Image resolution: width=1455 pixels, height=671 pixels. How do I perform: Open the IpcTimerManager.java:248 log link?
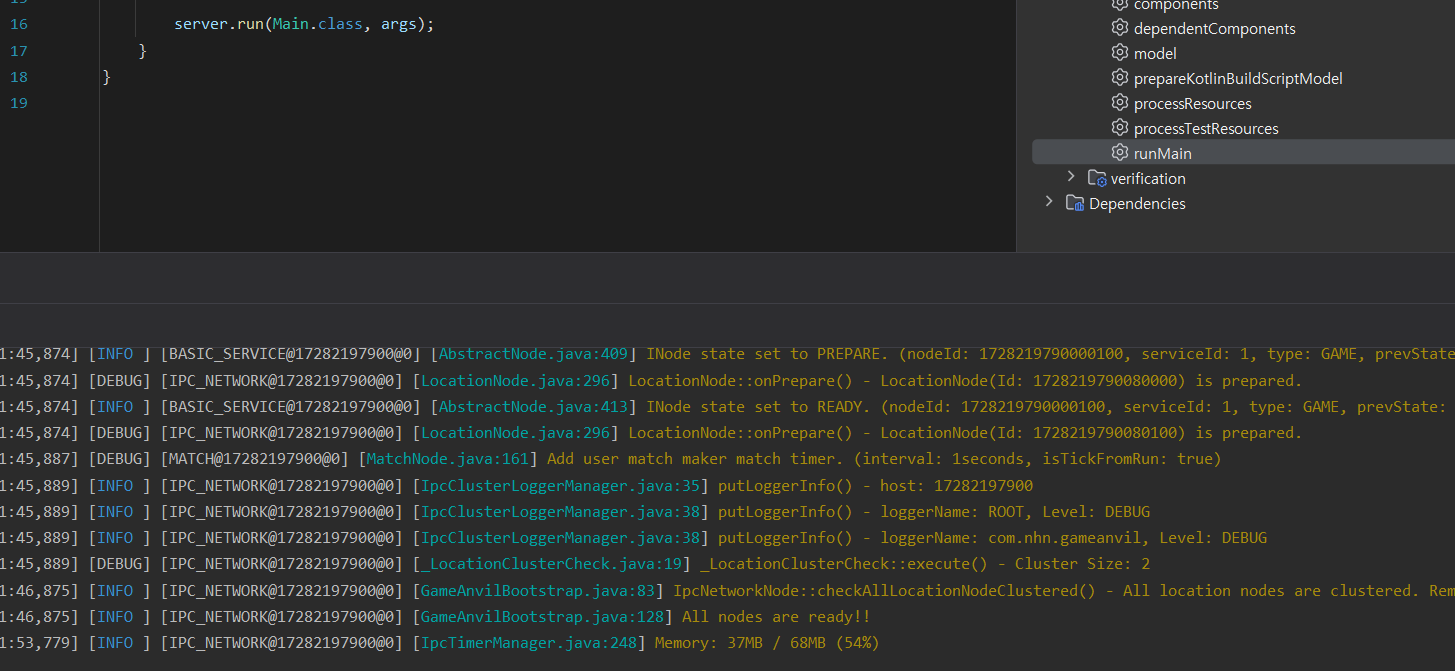(x=529, y=643)
